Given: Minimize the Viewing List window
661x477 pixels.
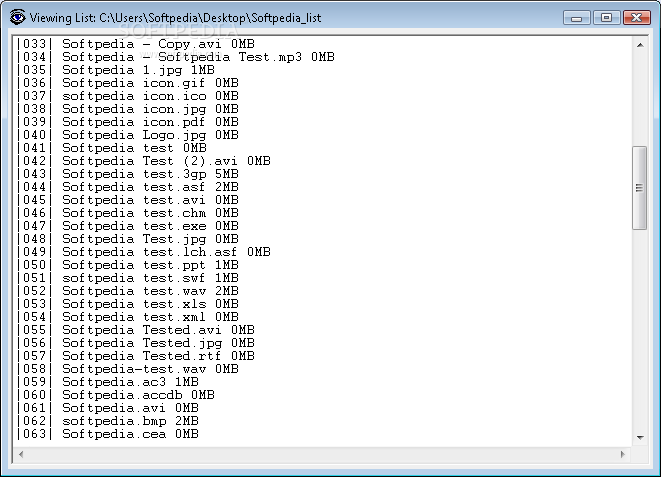Looking at the screenshot, I should [x=577, y=18].
